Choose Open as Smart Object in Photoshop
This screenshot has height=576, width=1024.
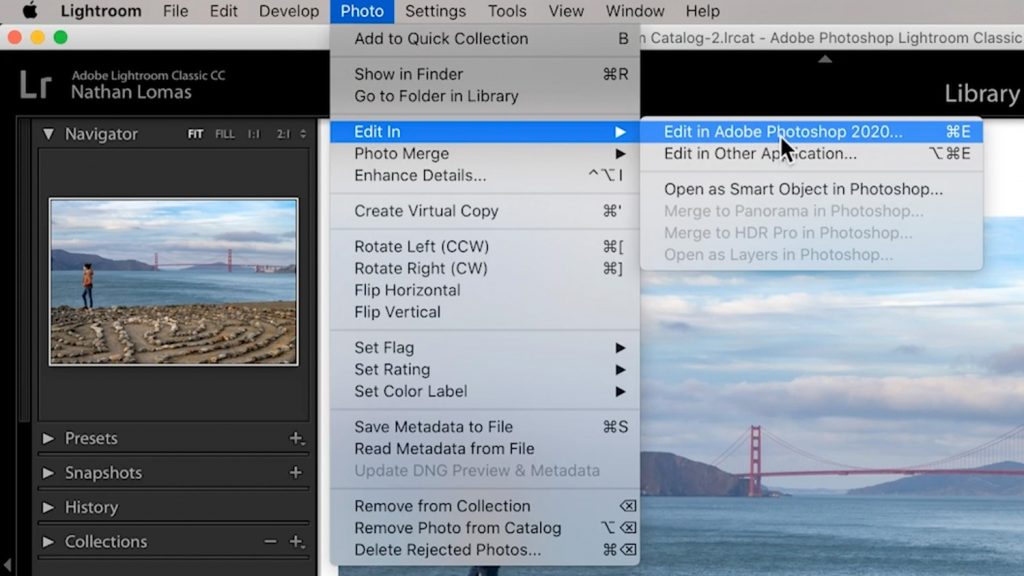(x=811, y=189)
